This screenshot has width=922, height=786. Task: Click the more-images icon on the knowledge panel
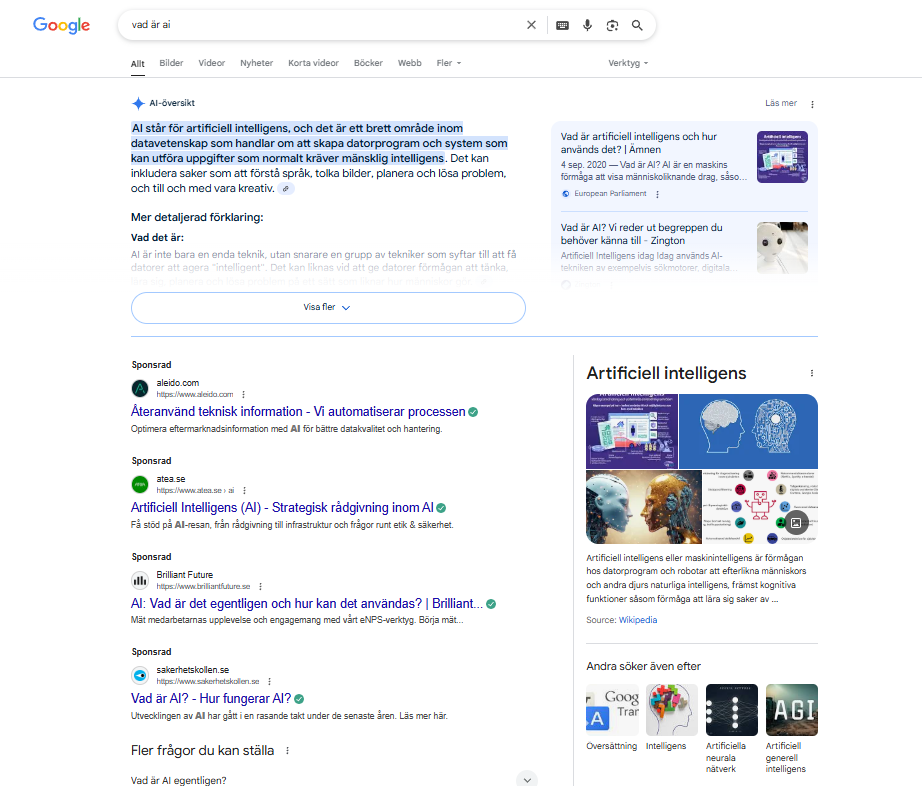[796, 523]
